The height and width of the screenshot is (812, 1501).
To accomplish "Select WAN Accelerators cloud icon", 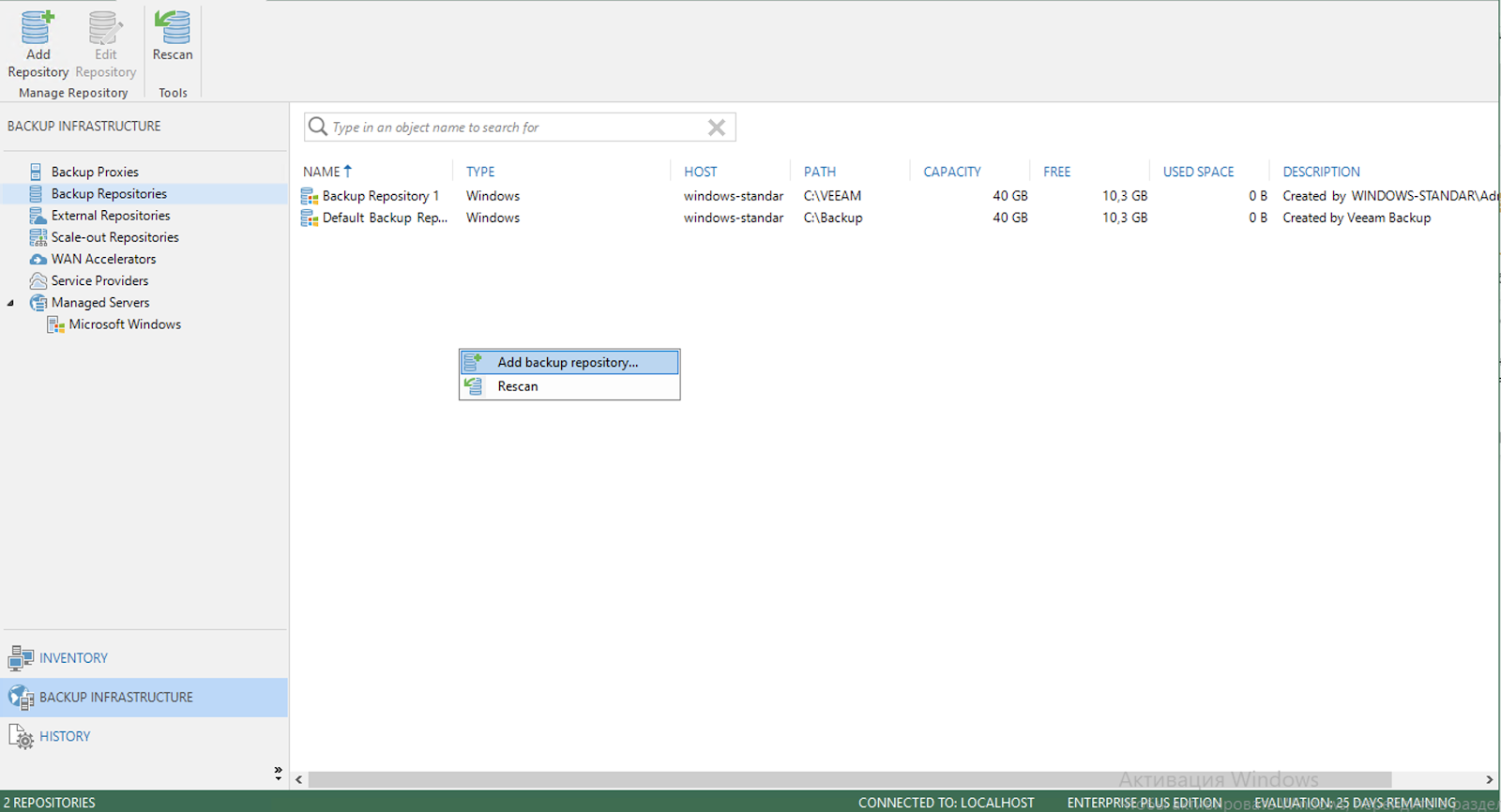I will [x=38, y=259].
